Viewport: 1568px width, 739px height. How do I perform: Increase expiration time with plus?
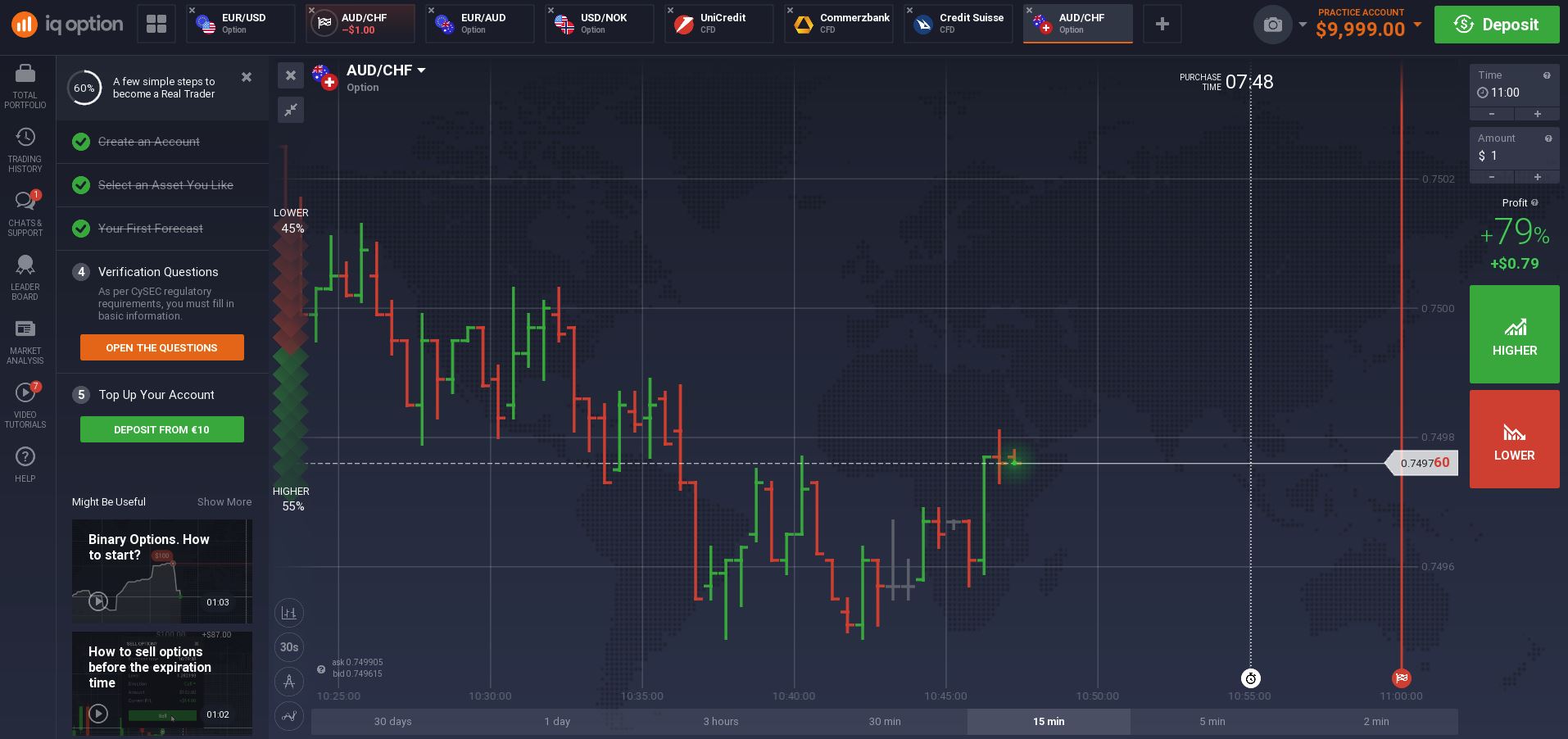point(1537,114)
